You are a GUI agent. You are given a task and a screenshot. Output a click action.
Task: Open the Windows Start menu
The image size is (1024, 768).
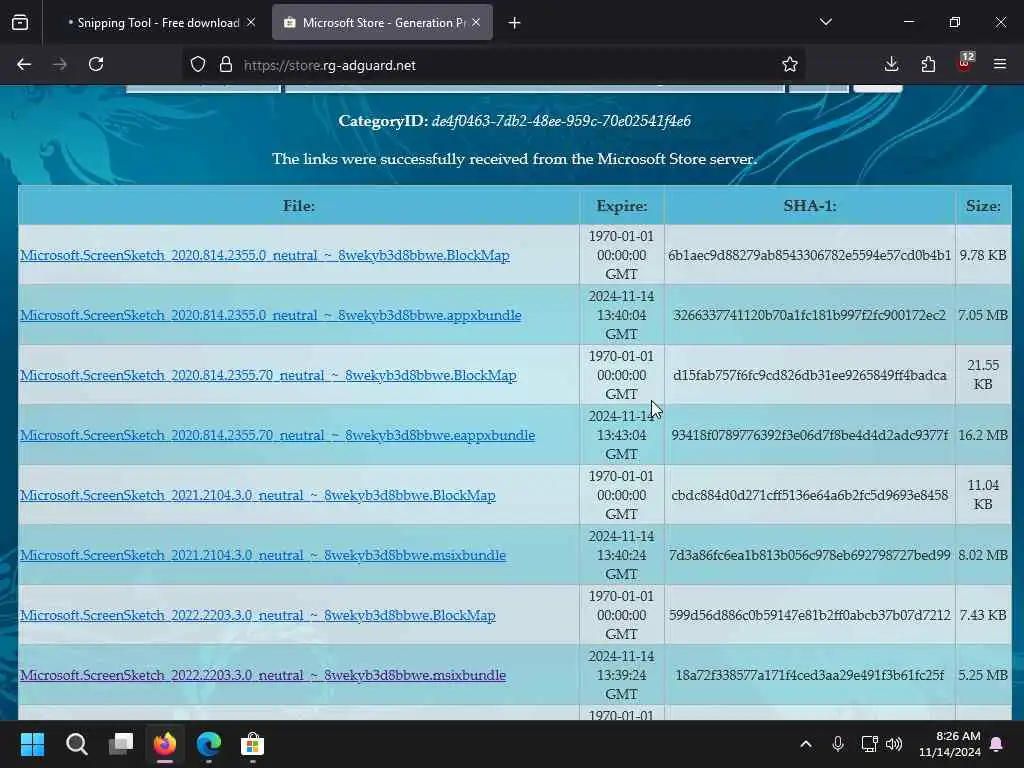[32, 744]
